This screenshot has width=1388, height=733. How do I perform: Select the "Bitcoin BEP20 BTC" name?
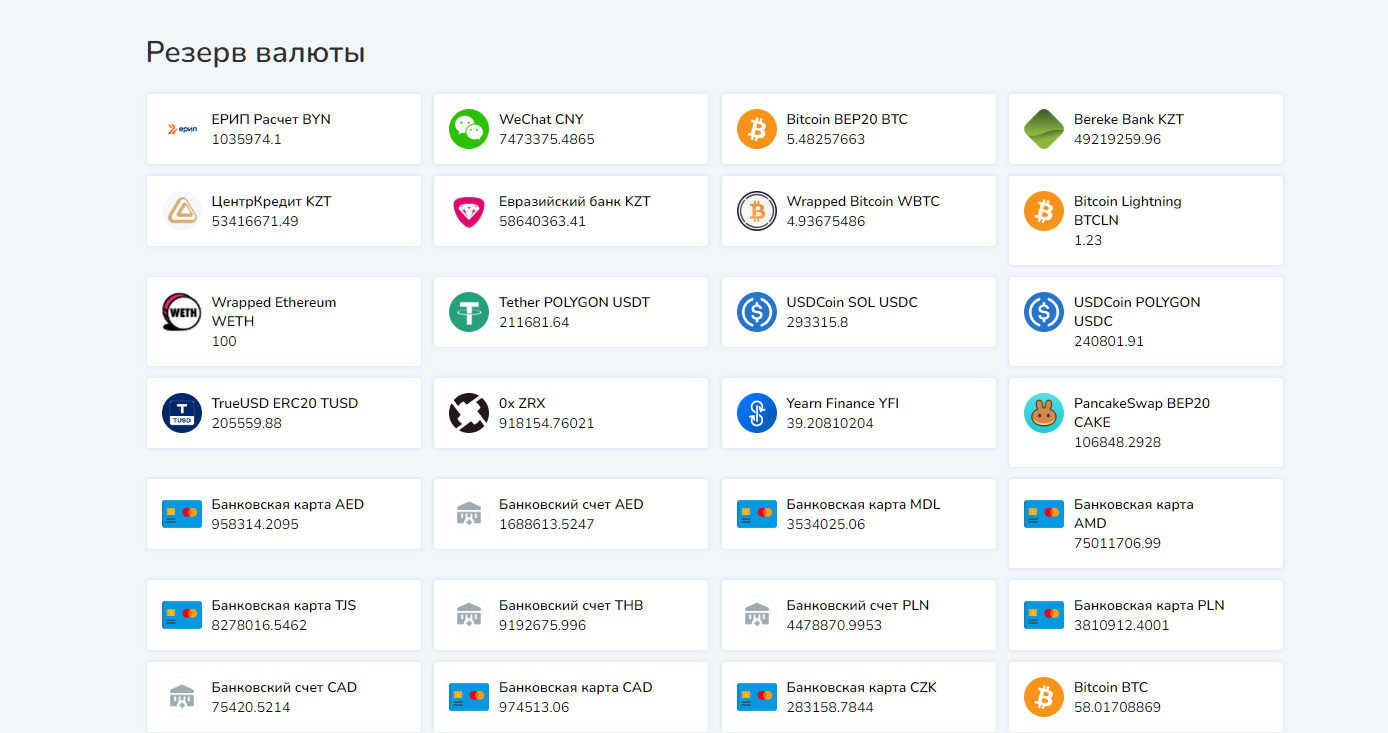pos(847,119)
